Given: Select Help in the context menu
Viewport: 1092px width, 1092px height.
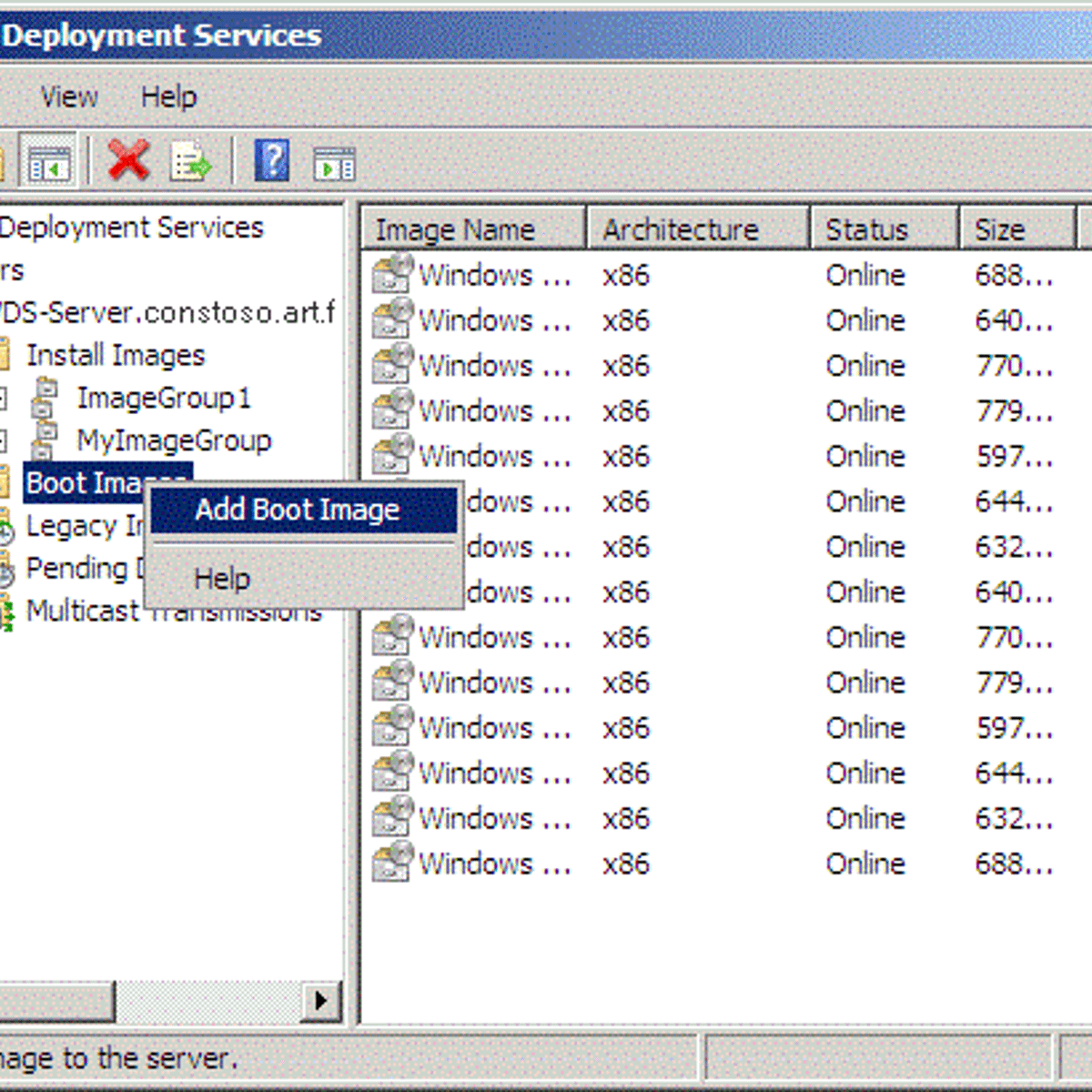Looking at the screenshot, I should pyautogui.click(x=222, y=579).
